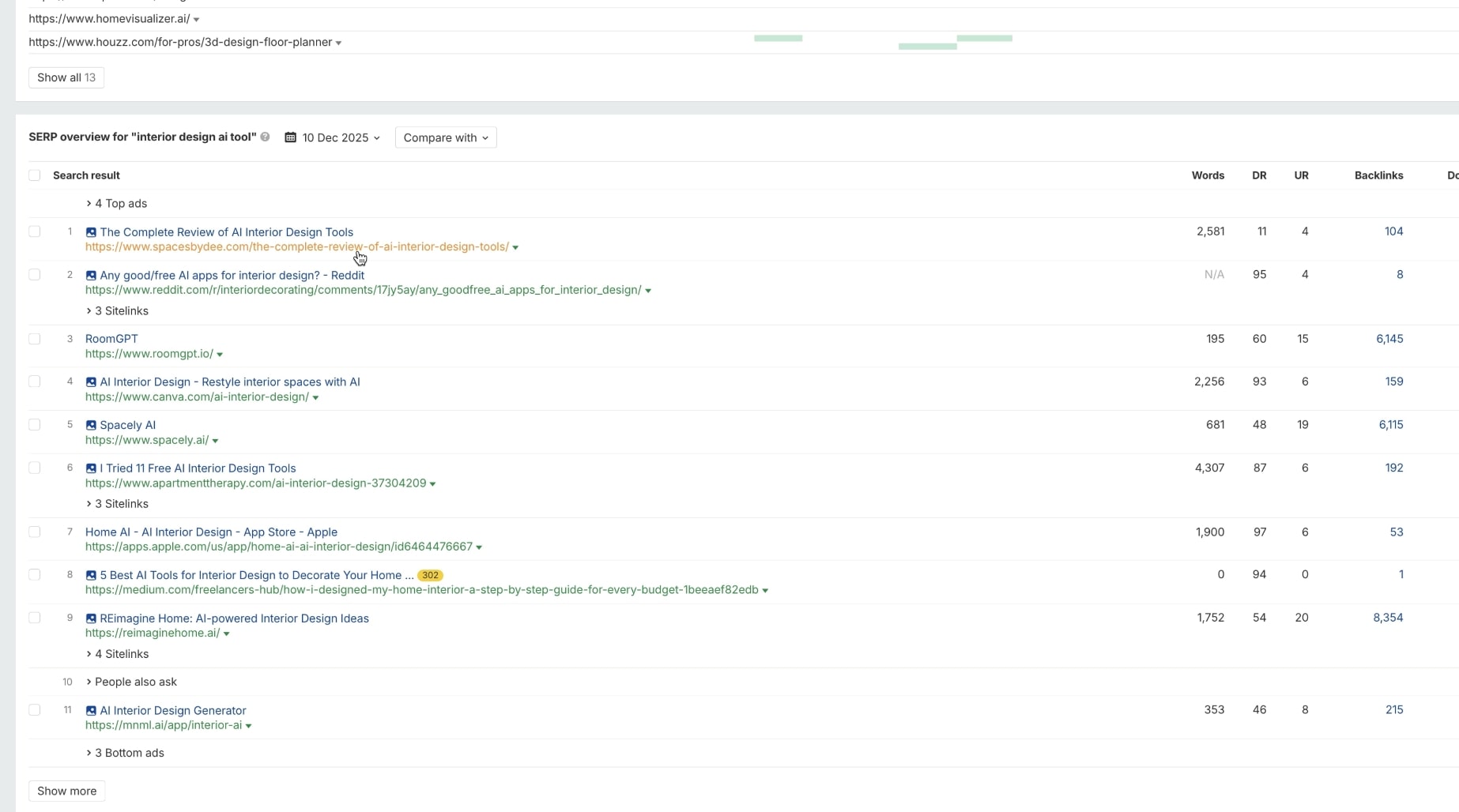Click the image icon beside "AI Interior Design Generator"
The image size is (1459, 812).
pyautogui.click(x=91, y=710)
